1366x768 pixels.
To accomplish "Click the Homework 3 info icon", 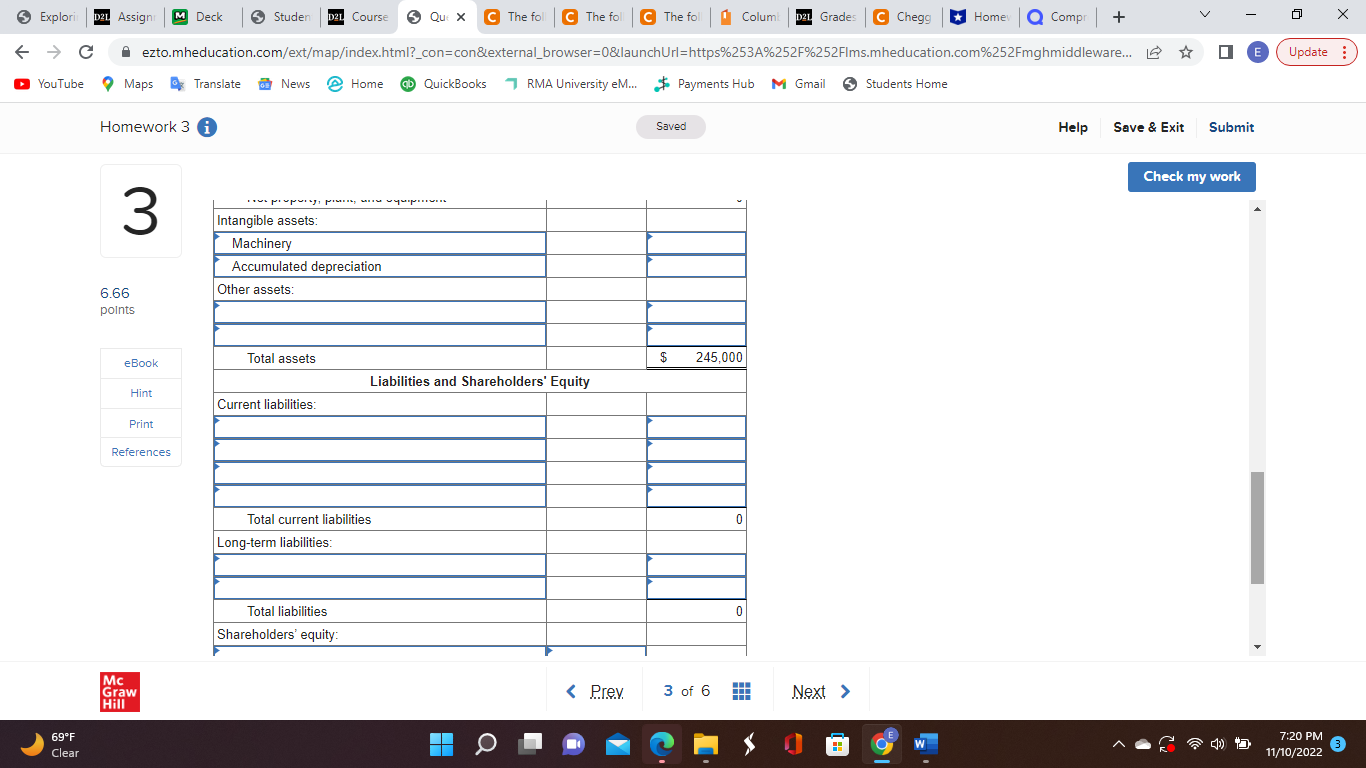I will (208, 127).
